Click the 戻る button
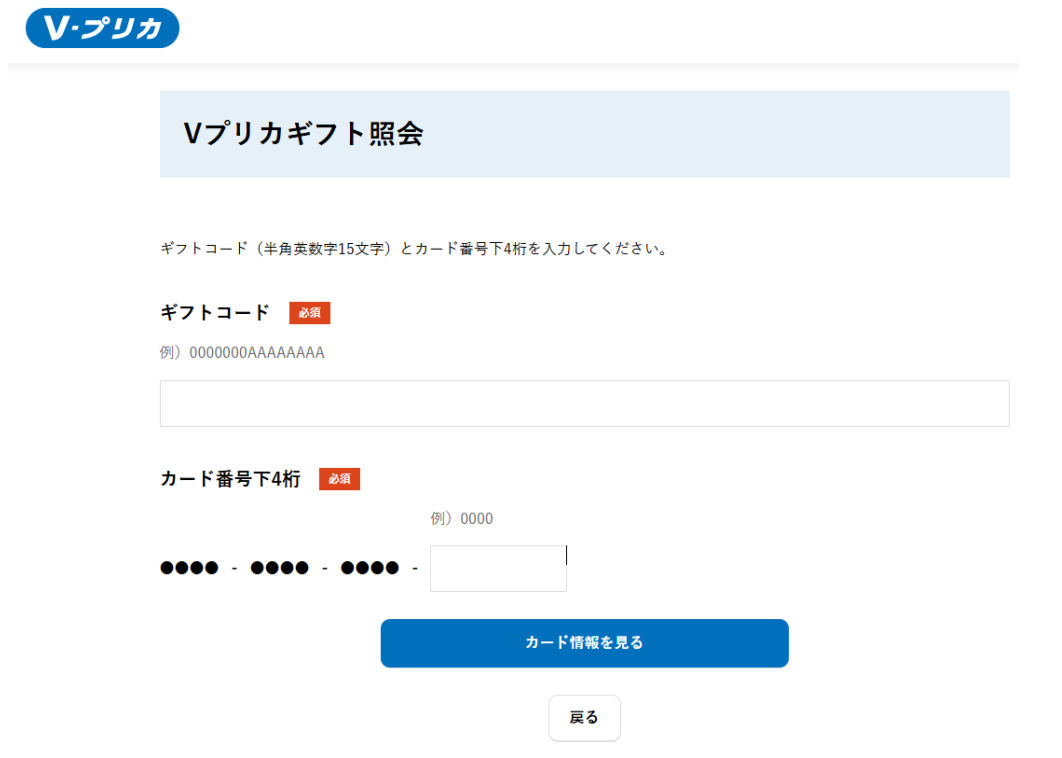 [585, 718]
